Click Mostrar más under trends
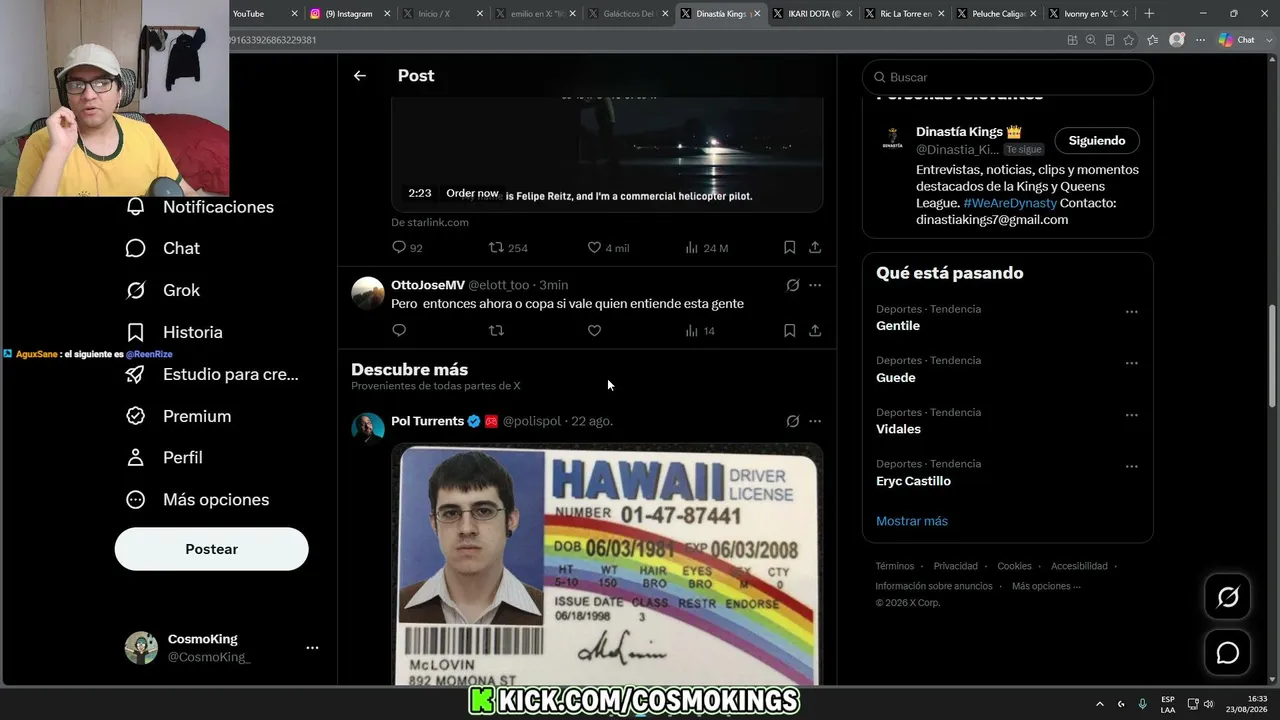 (912, 521)
